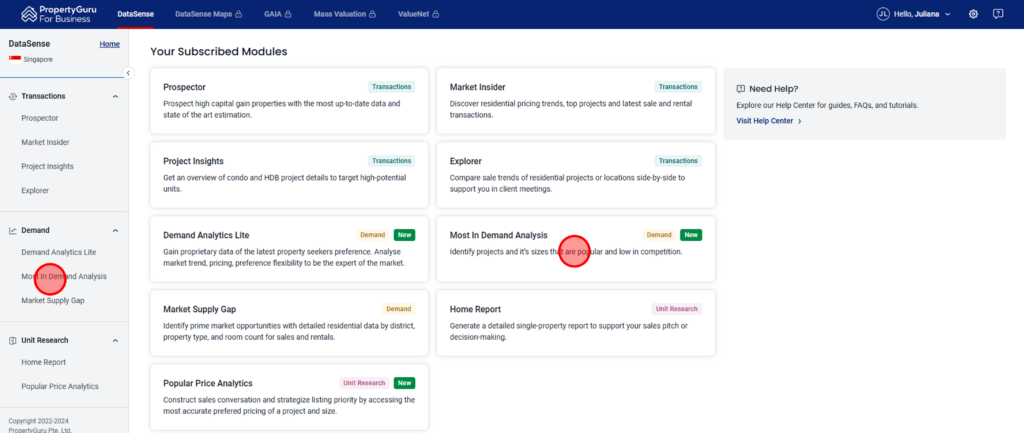Click the Need Help chat icon
1024x433 pixels.
pyautogui.click(x=741, y=89)
